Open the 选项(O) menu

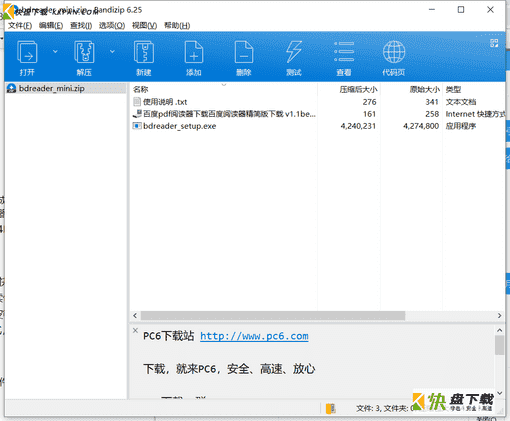[112, 26]
